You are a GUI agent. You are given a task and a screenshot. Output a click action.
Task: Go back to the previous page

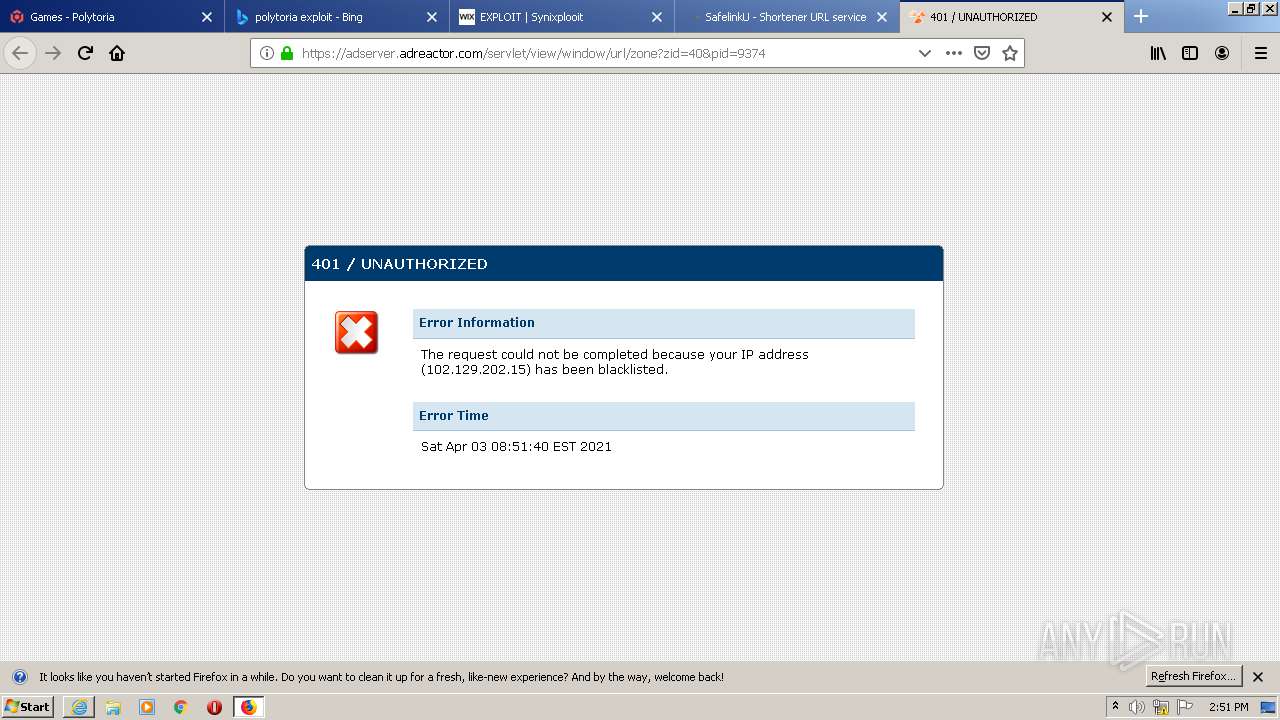[20, 53]
